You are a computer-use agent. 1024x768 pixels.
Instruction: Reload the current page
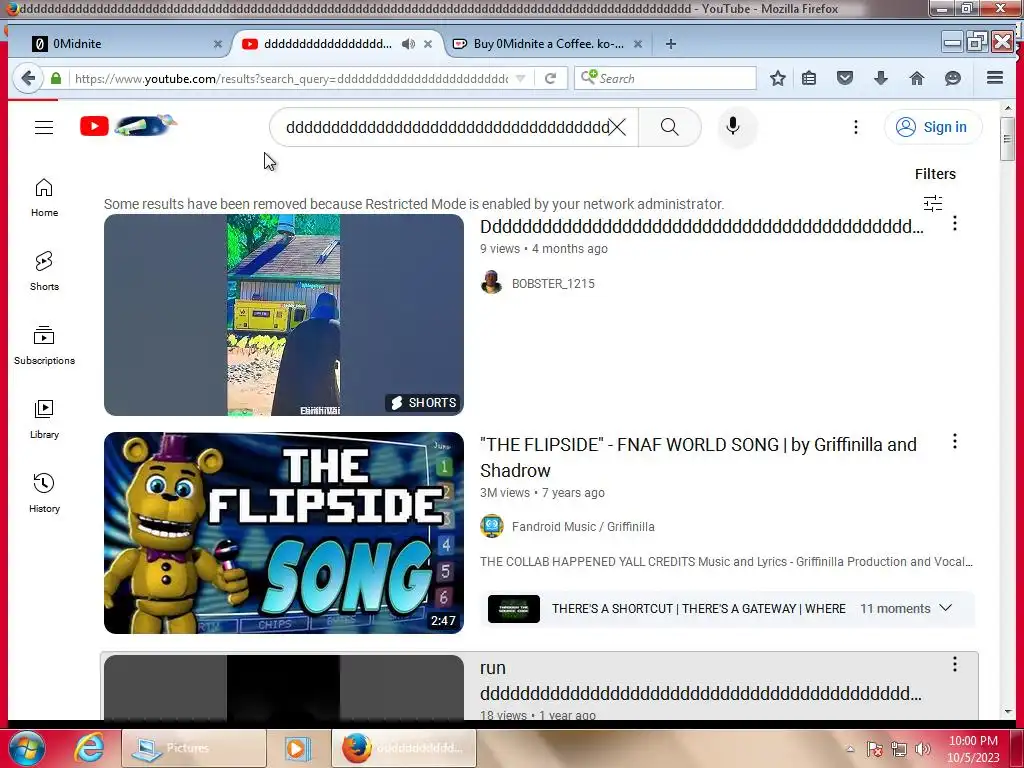click(x=551, y=78)
